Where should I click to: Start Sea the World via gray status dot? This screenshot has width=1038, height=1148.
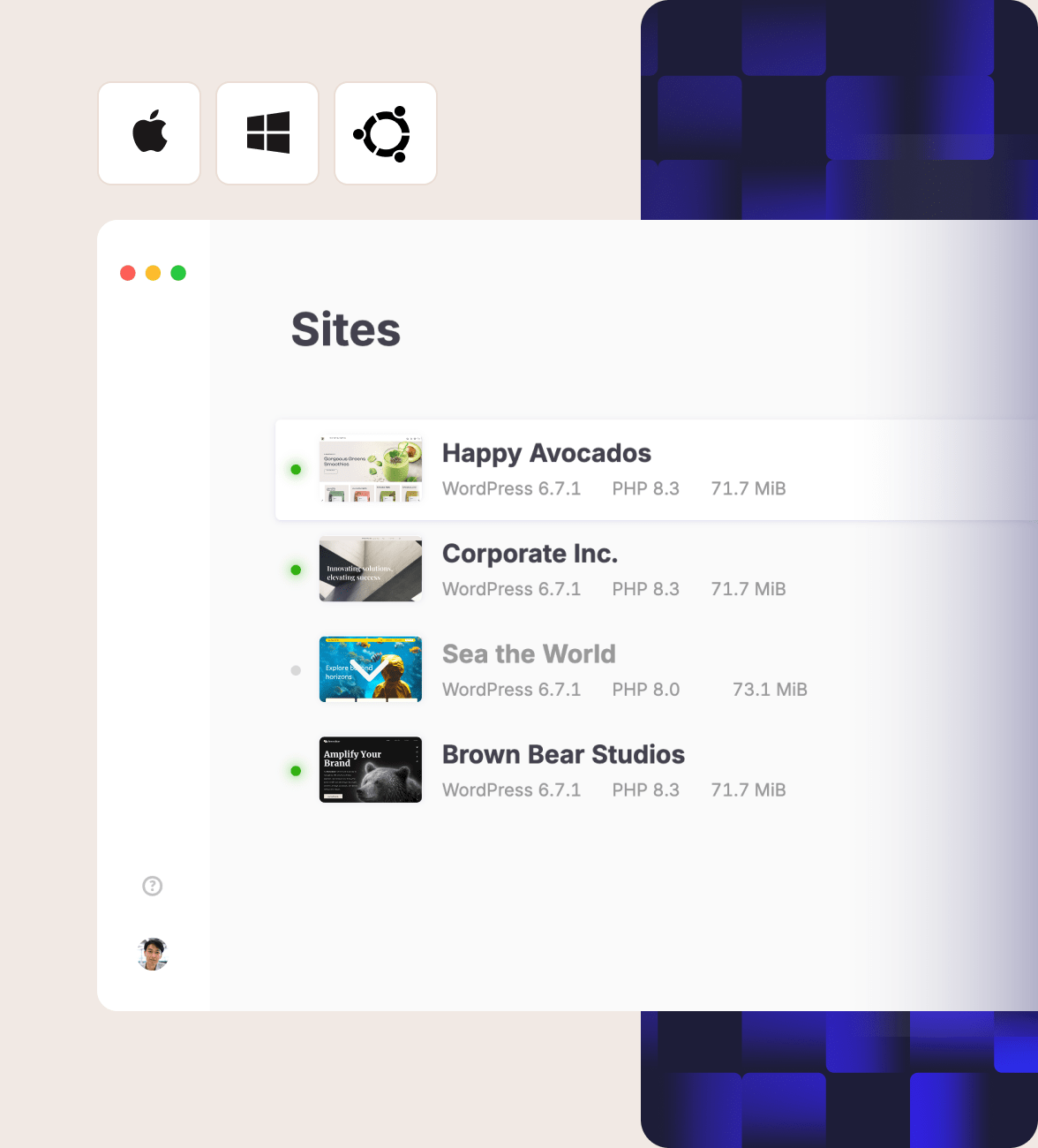coord(296,671)
